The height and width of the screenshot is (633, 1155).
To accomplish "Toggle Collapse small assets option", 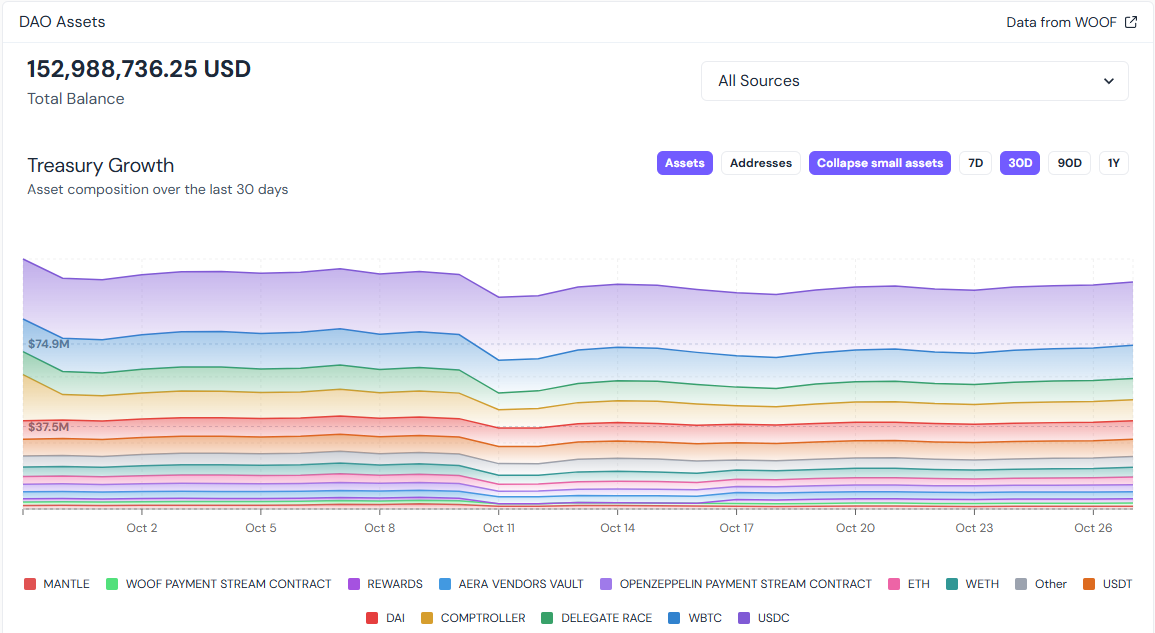I will tap(879, 163).
